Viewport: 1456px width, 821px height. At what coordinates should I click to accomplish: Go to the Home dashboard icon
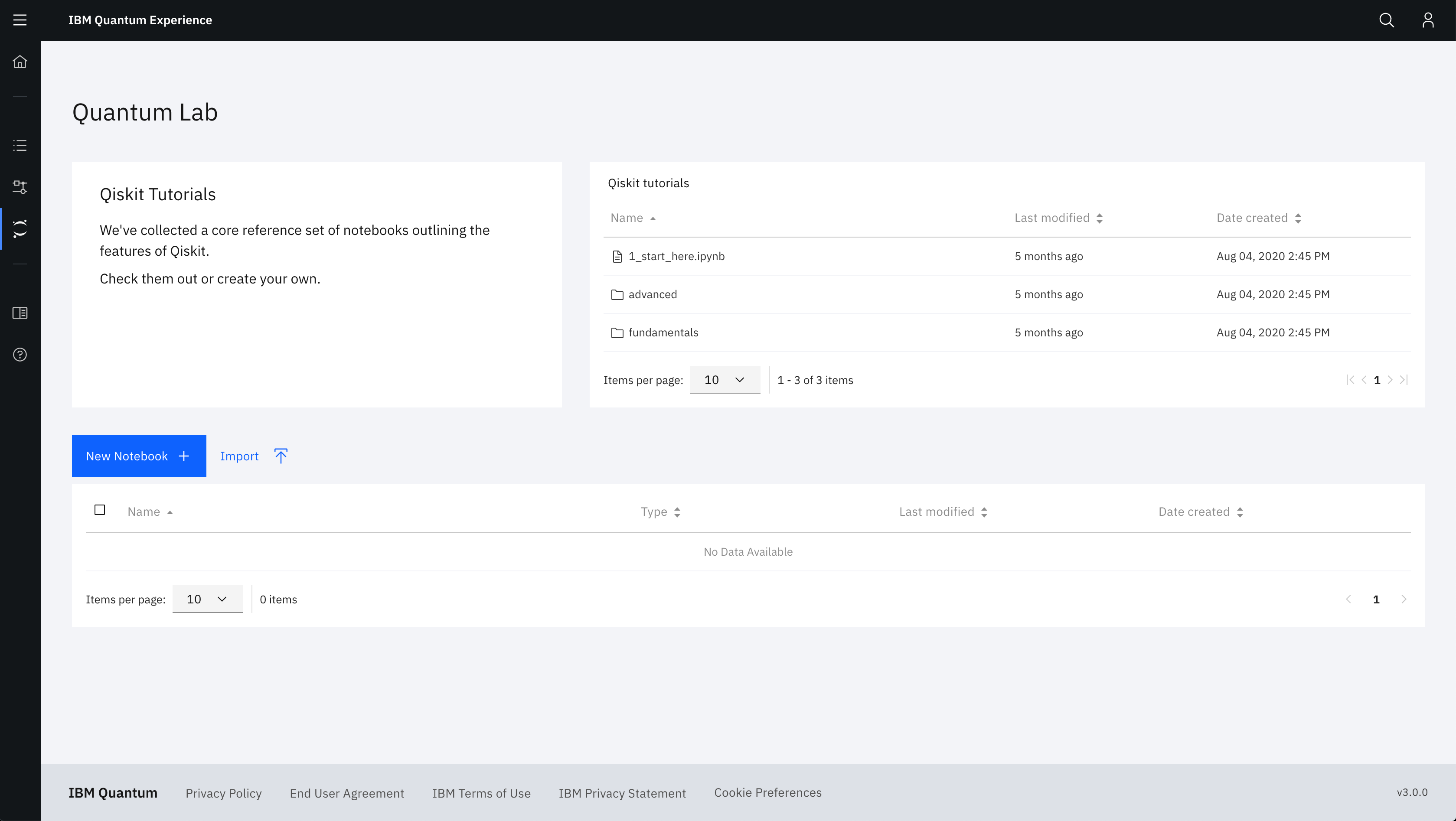pyautogui.click(x=20, y=62)
